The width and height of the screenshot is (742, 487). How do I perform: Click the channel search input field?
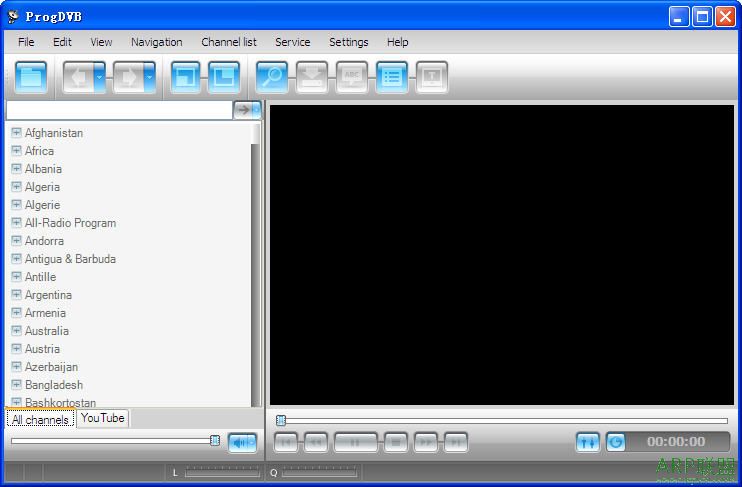tap(118, 110)
